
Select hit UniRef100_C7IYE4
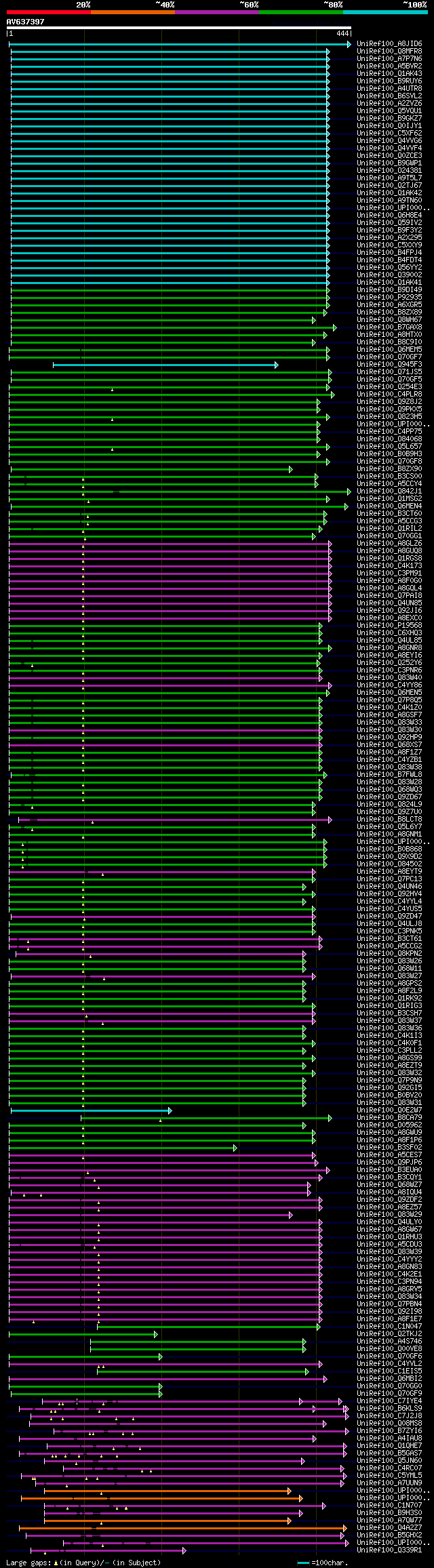tap(389, 1401)
